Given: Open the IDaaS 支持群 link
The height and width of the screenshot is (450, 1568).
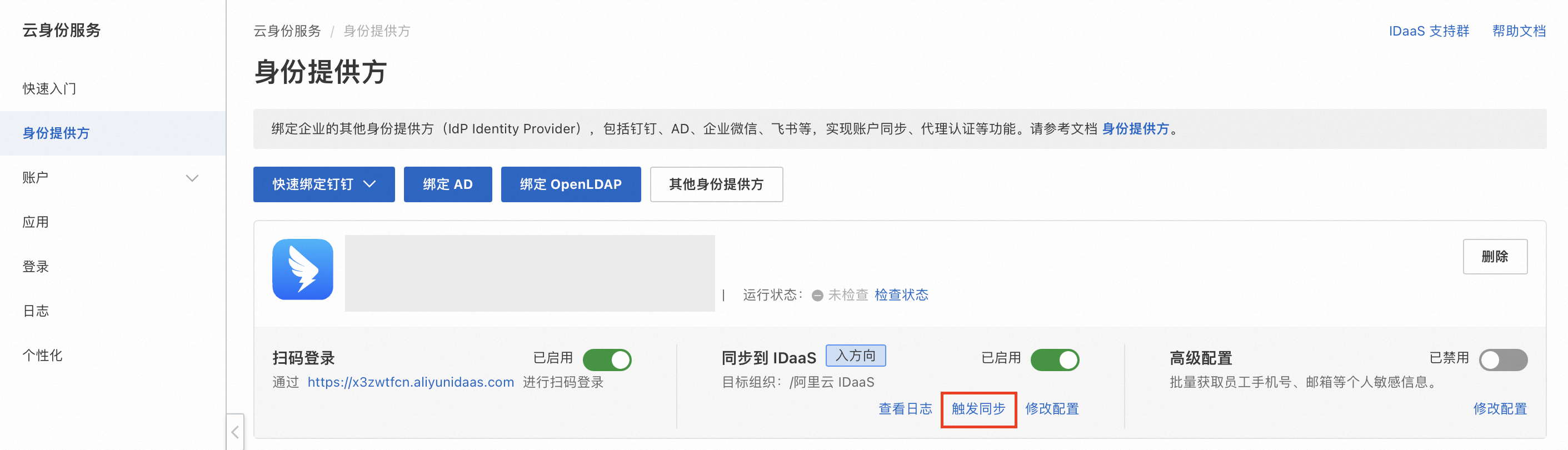Looking at the screenshot, I should point(1429,31).
